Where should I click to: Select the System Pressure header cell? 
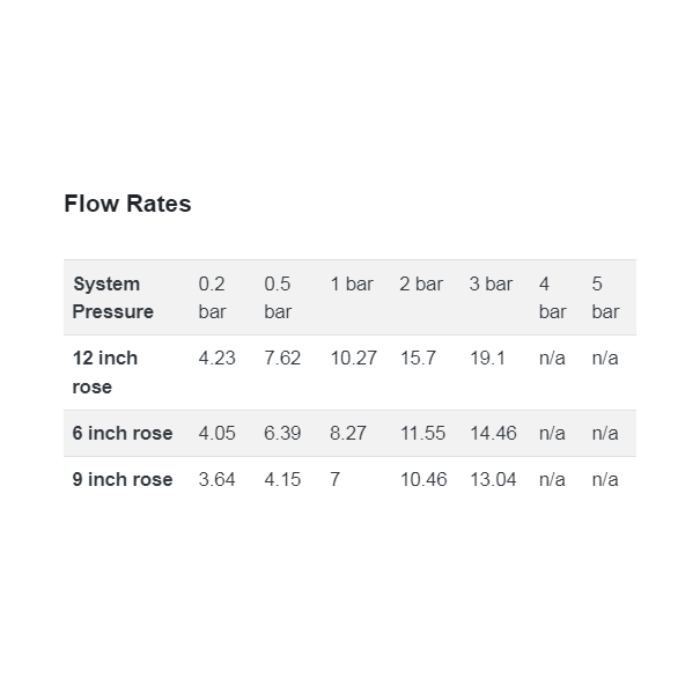click(x=113, y=297)
